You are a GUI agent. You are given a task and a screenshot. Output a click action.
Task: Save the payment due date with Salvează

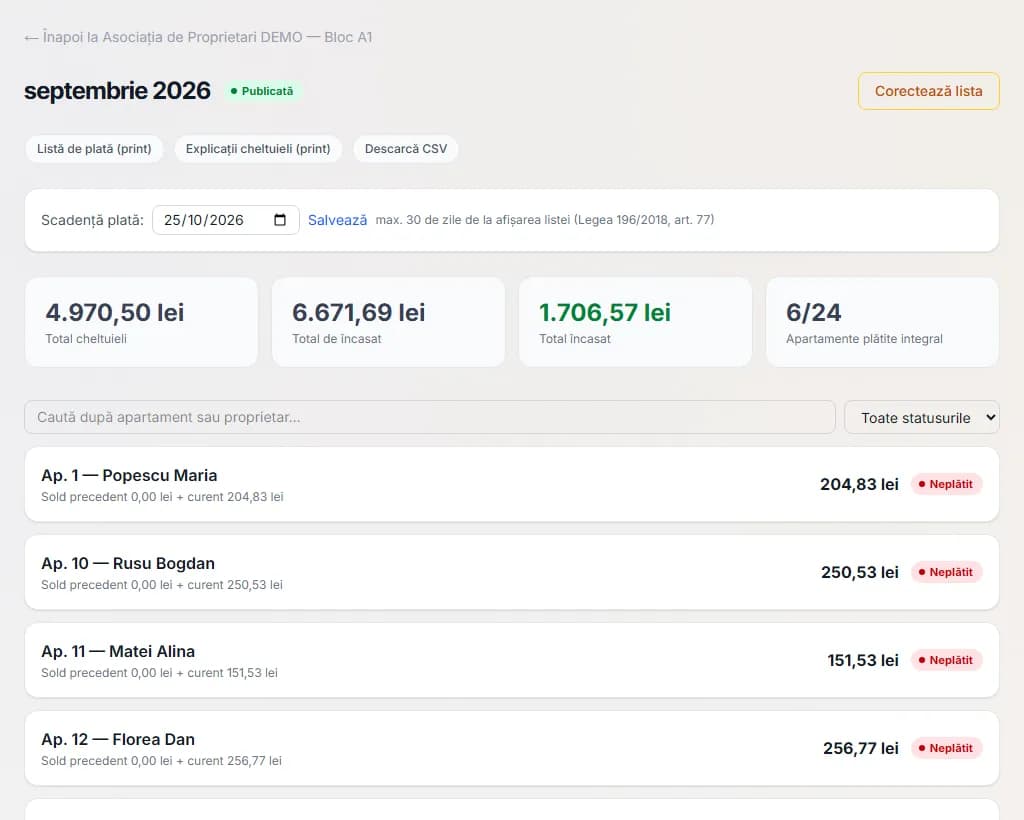[338, 220]
